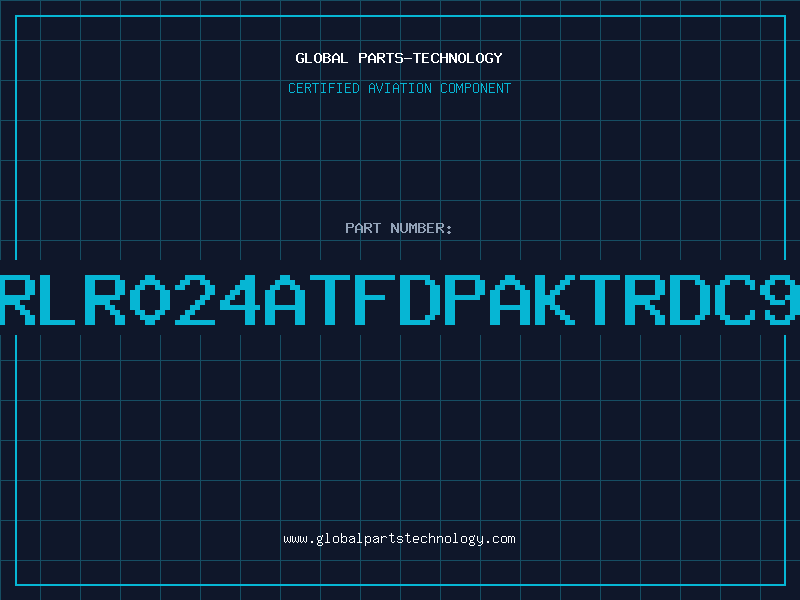Open the www.globalpartstechnology.com link
This screenshot has height=600, width=800.
click(399, 539)
